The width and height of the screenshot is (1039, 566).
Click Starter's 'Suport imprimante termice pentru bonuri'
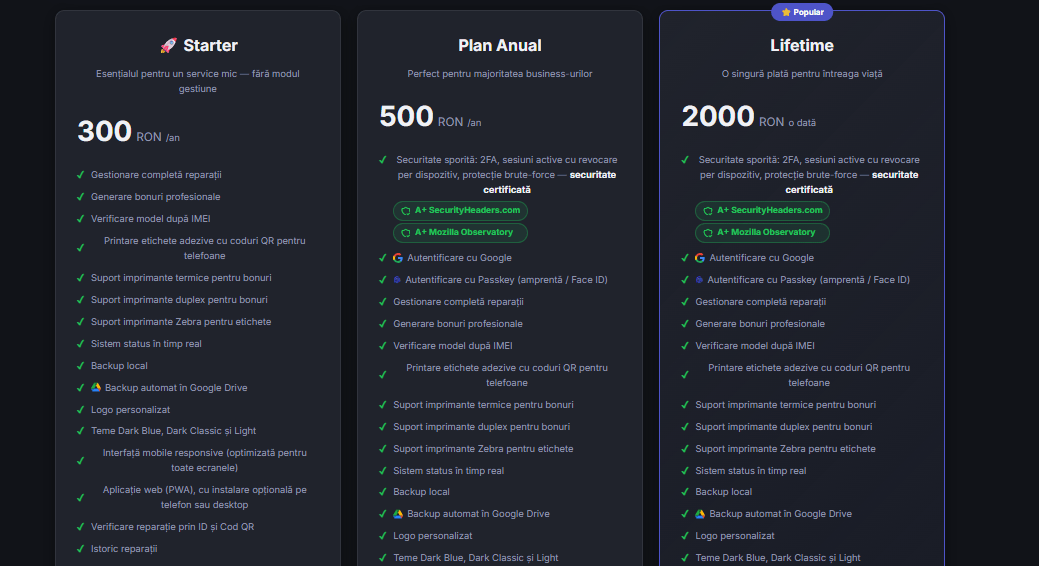[181, 278]
